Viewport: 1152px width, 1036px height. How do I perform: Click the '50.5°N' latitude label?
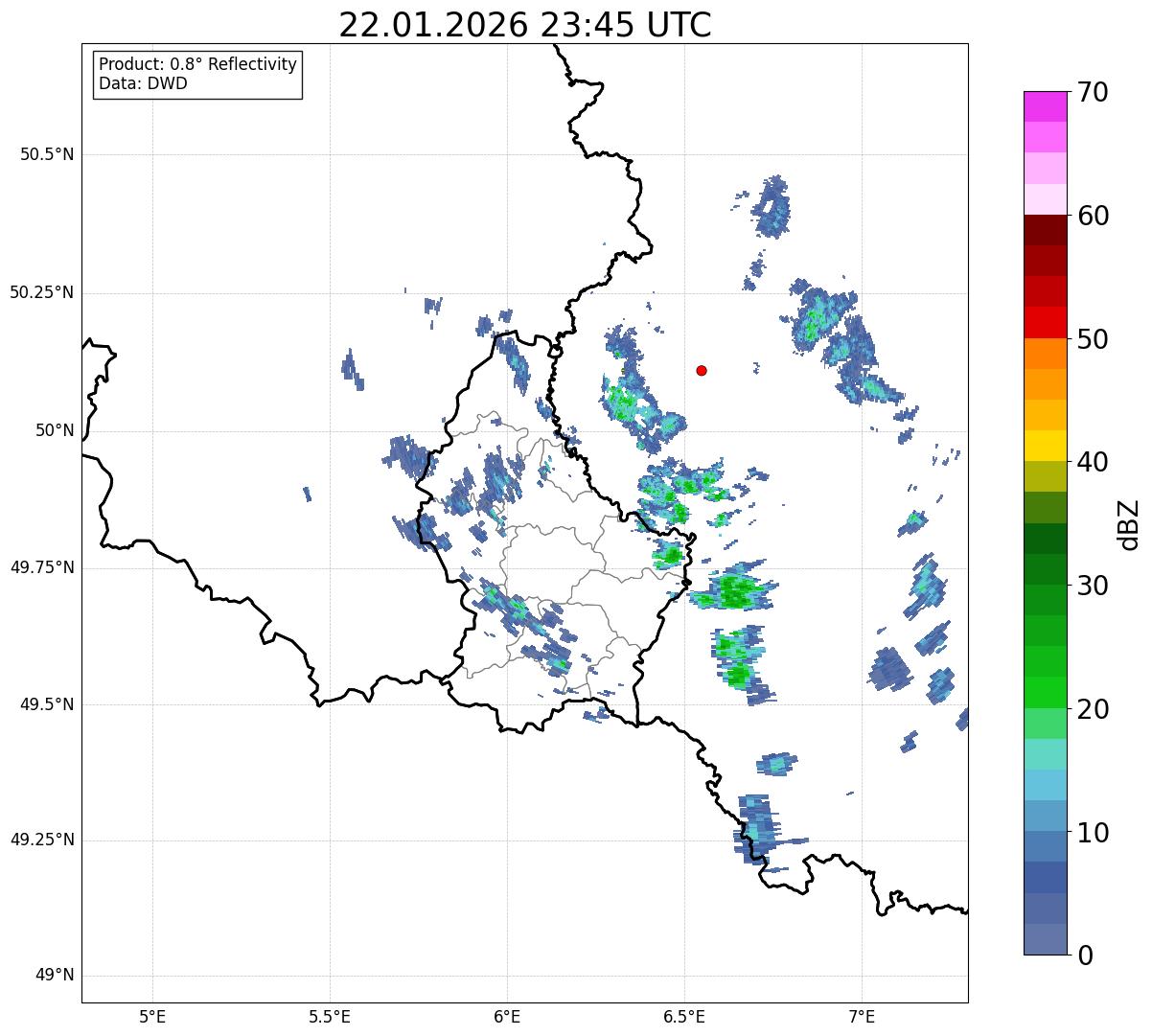point(47,154)
